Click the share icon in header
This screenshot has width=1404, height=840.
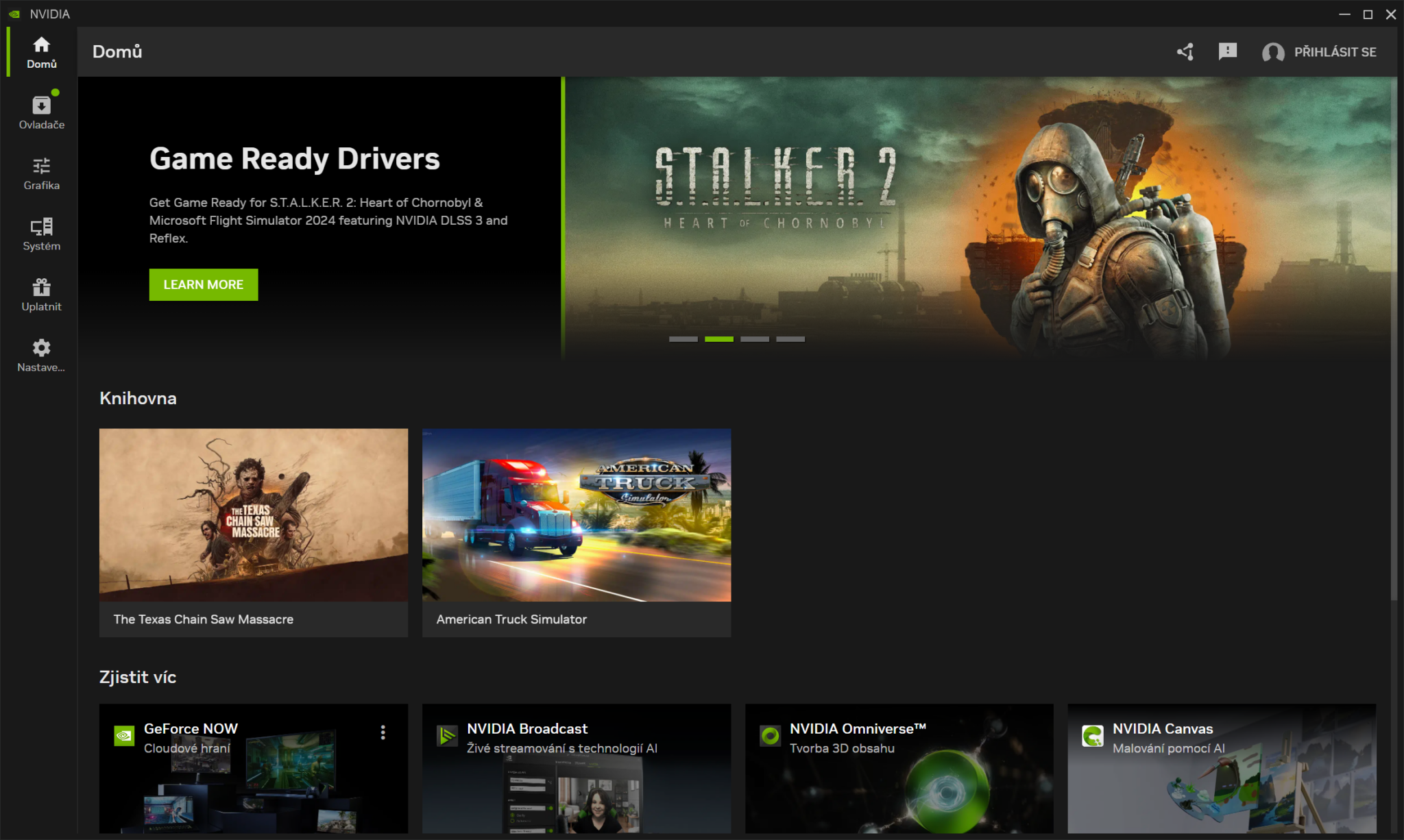tap(1185, 52)
